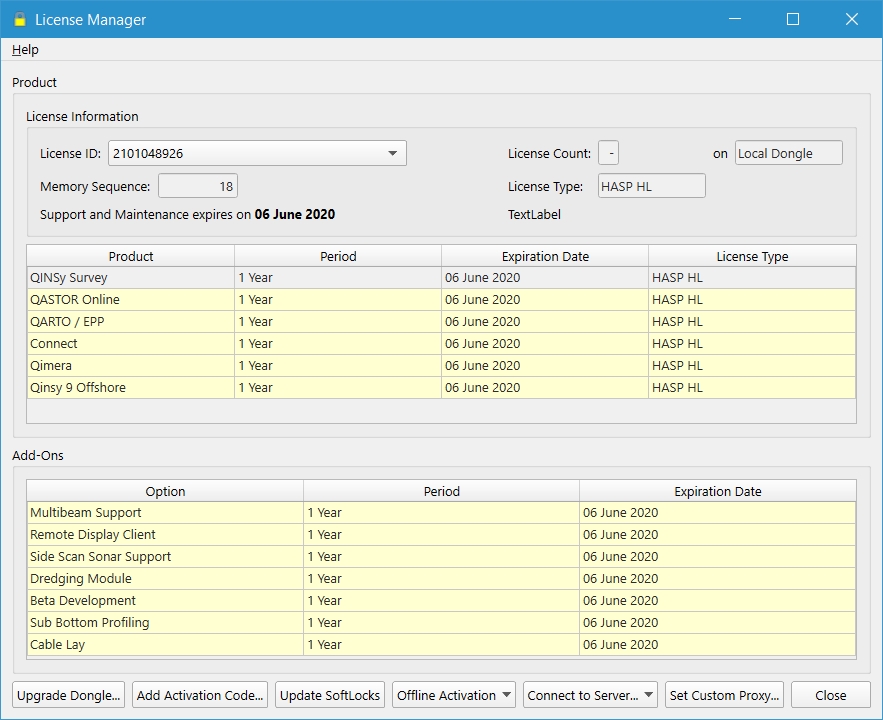The width and height of the screenshot is (883, 720).
Task: Click the Upgrade Dongle button
Action: pyautogui.click(x=69, y=695)
